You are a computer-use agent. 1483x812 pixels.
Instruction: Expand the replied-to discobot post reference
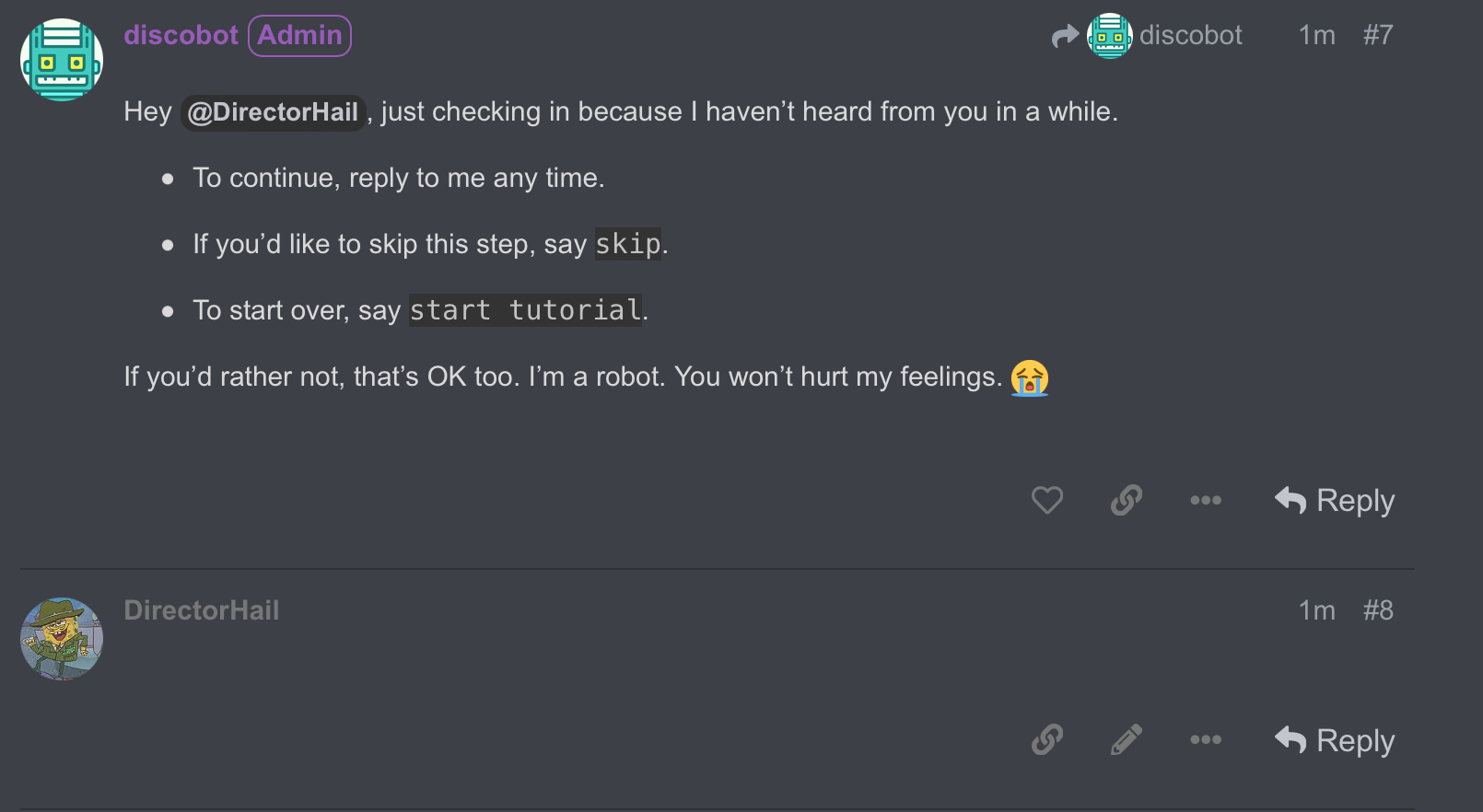tap(1147, 36)
